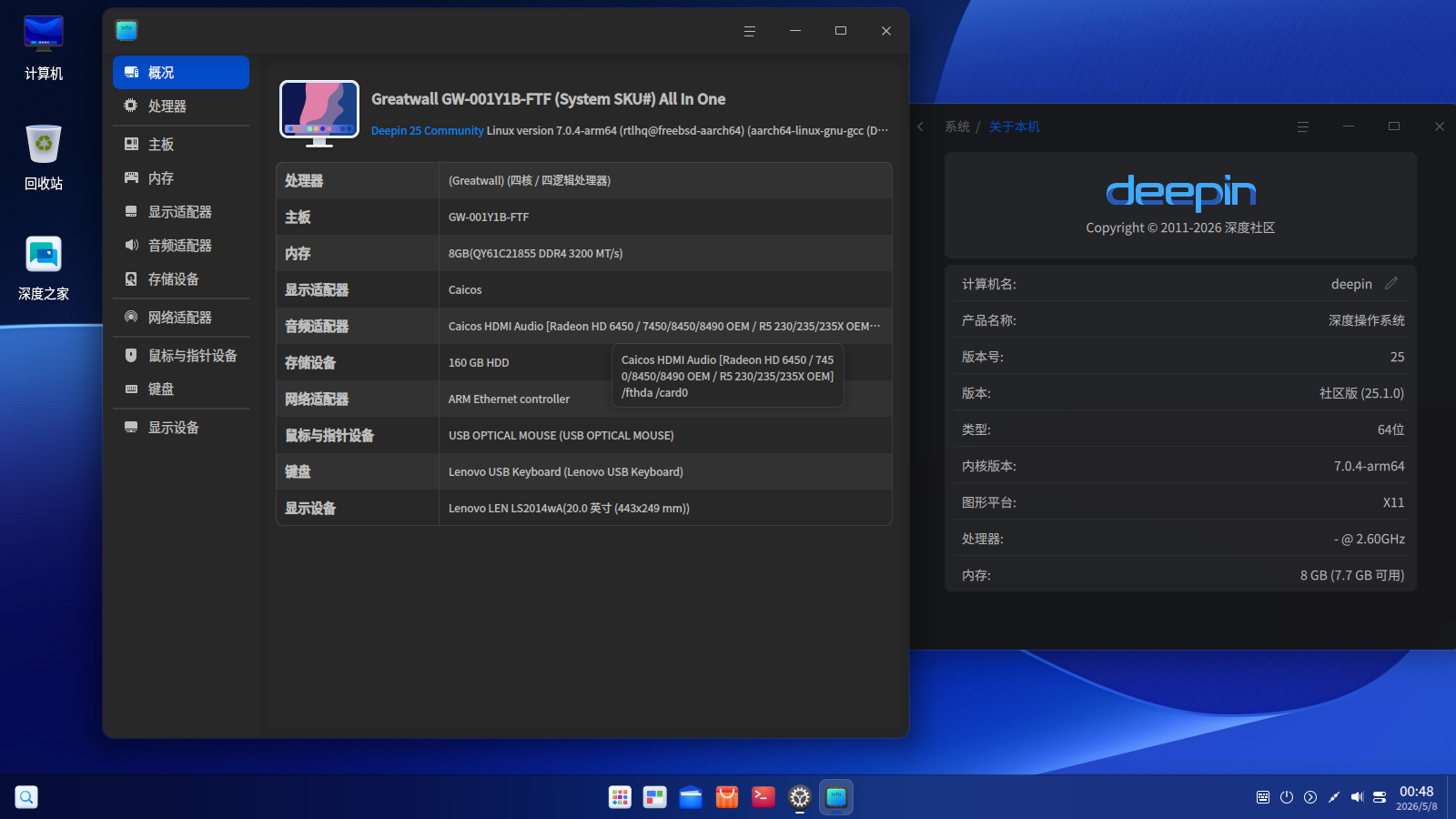The image size is (1456, 819).
Task: Open settings window hamburger menu
Action: pos(1303,126)
